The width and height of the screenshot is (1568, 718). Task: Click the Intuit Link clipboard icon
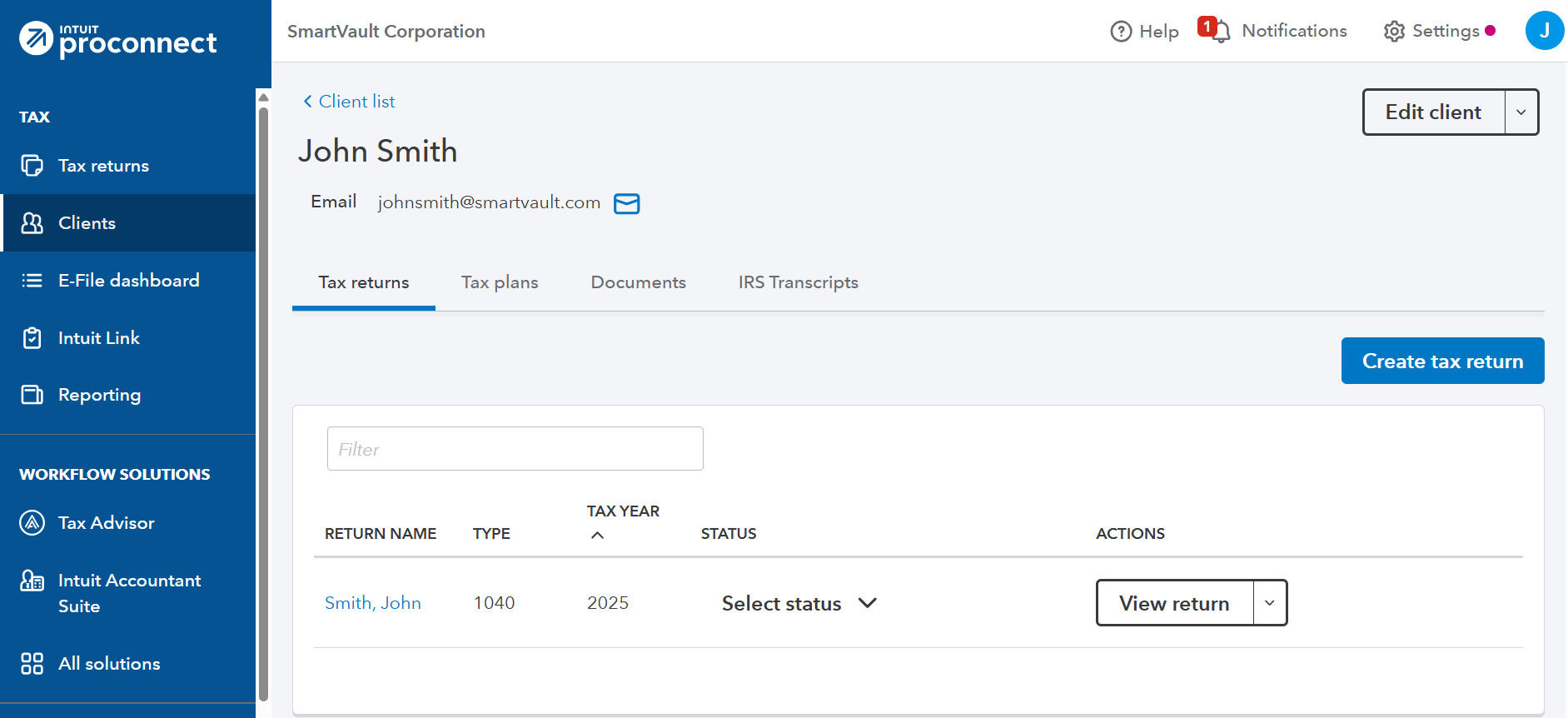click(32, 338)
